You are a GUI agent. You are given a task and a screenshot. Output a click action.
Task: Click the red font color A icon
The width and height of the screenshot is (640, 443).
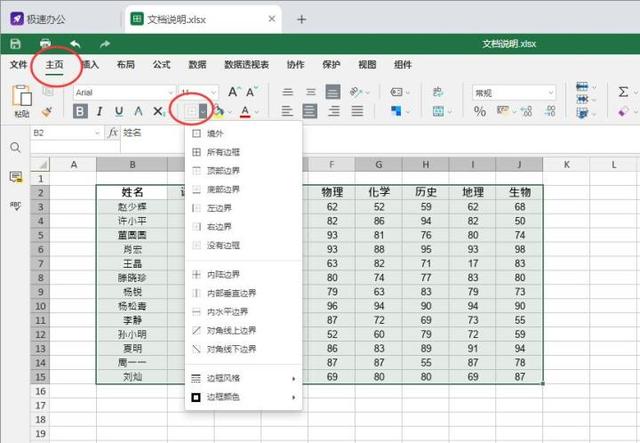click(245, 111)
